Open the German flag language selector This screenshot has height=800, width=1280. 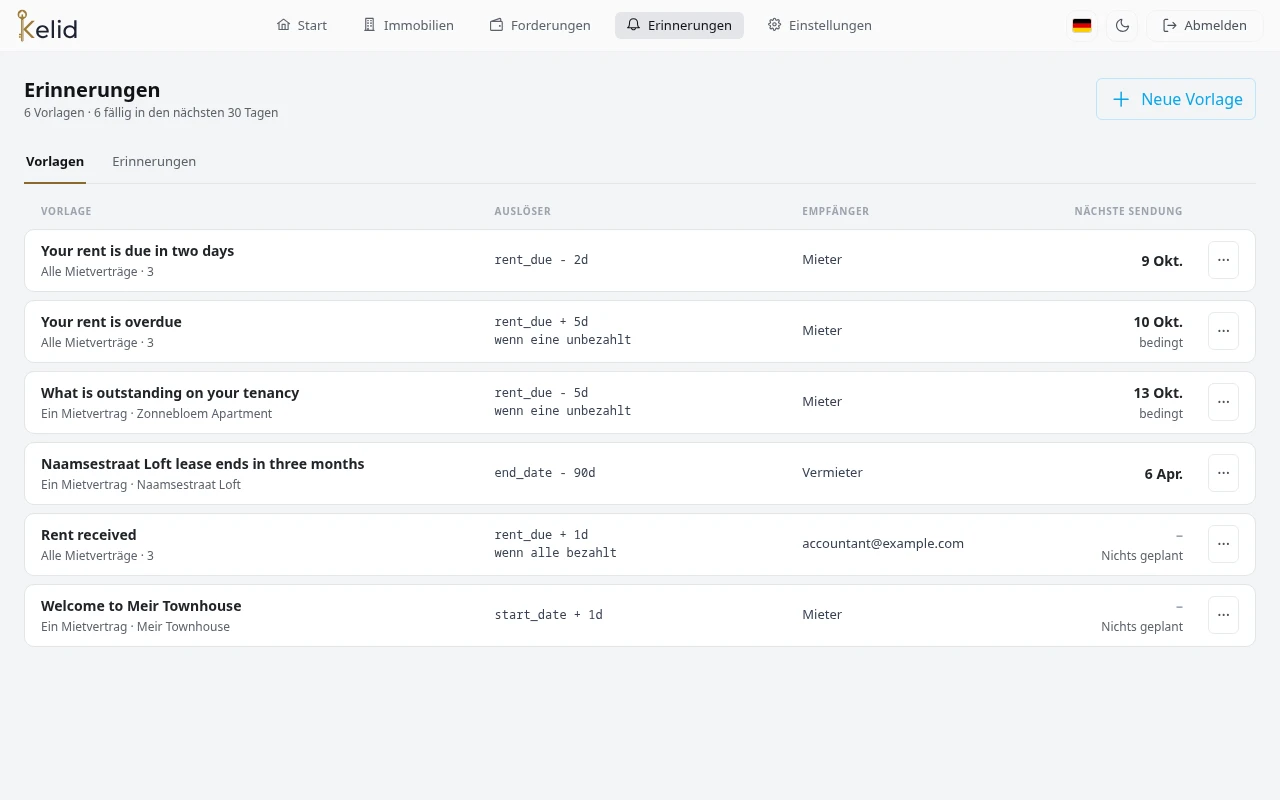tap(1082, 26)
